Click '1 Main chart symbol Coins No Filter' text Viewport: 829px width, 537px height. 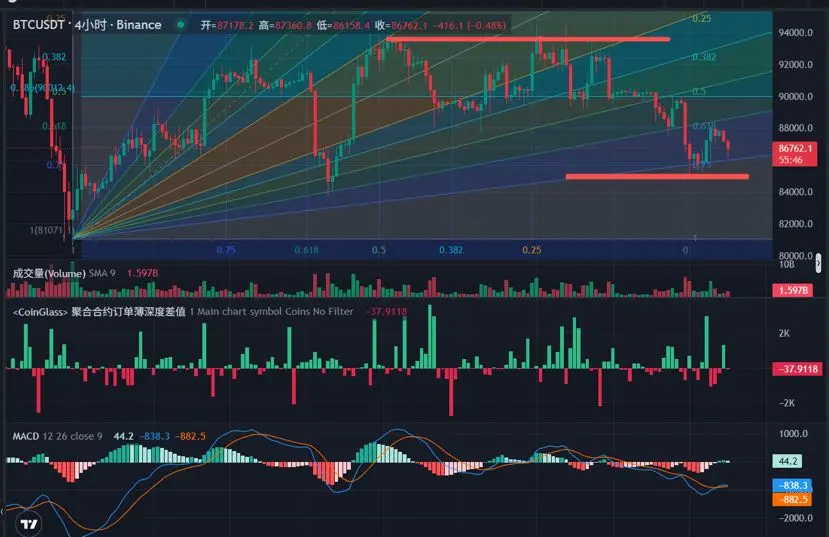click(271, 312)
